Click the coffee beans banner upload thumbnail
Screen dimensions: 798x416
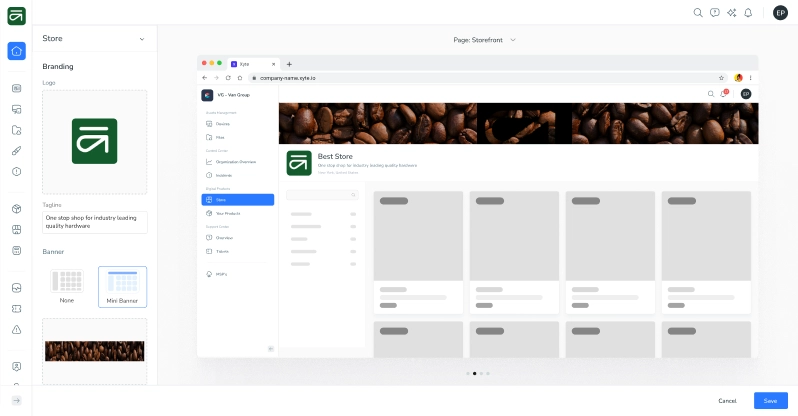(x=95, y=351)
